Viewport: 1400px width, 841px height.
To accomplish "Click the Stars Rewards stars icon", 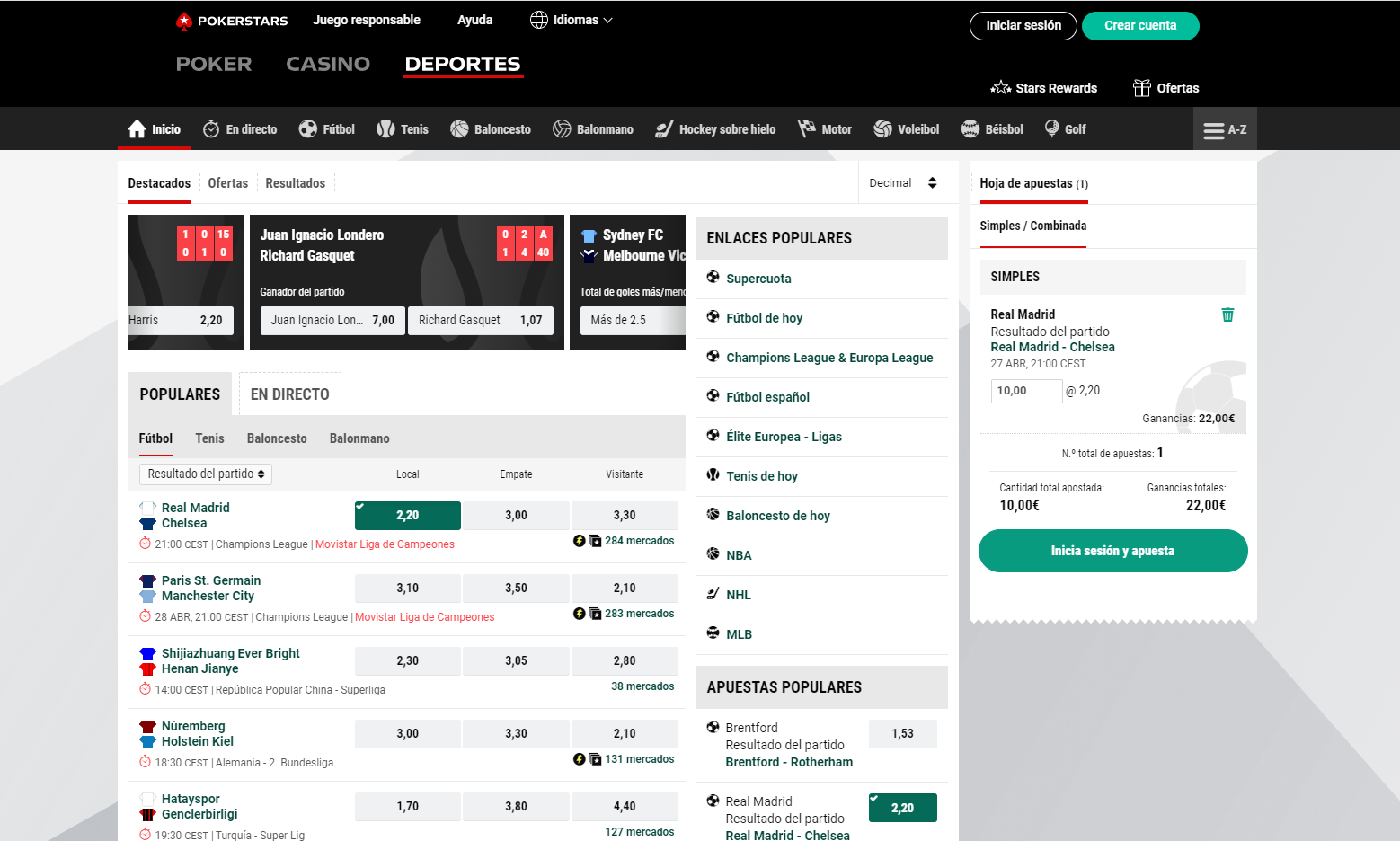I will click(x=1000, y=88).
